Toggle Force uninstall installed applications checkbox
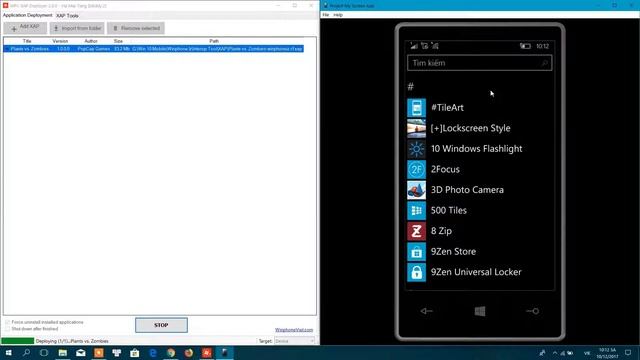The height and width of the screenshot is (360, 640). [x=7, y=322]
